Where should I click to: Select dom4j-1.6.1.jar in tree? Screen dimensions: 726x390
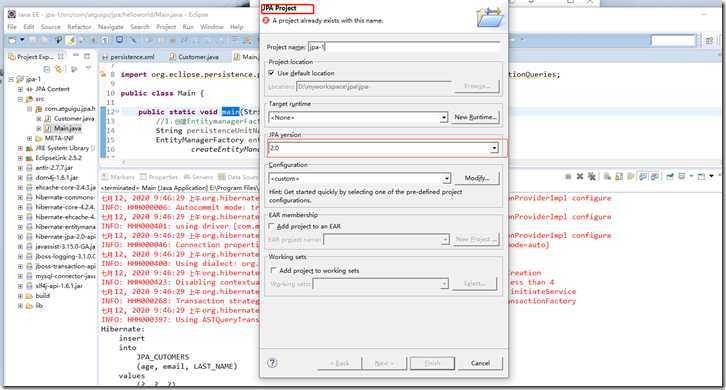(56, 177)
